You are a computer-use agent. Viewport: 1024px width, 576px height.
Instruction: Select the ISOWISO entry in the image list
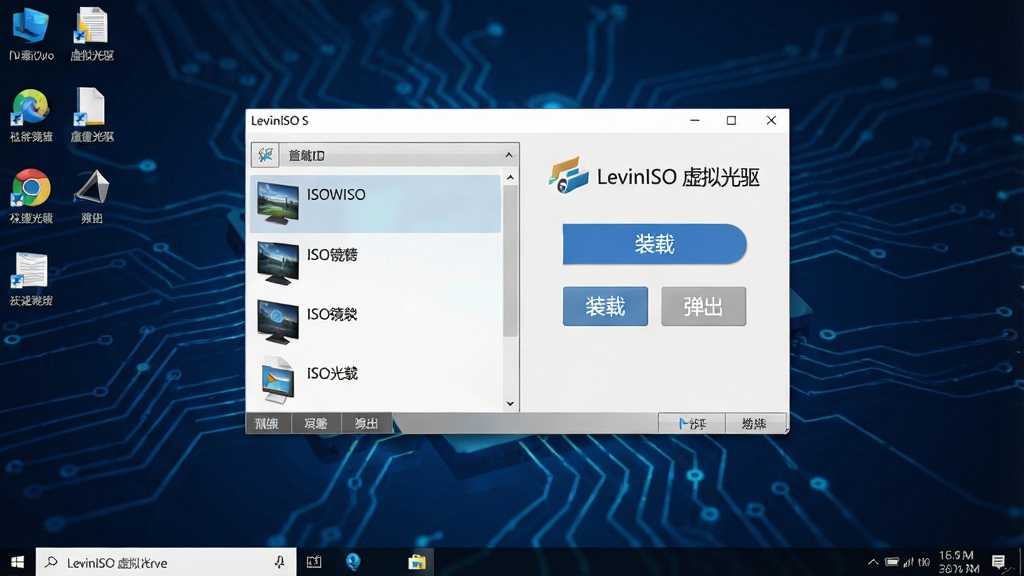[x=376, y=204]
